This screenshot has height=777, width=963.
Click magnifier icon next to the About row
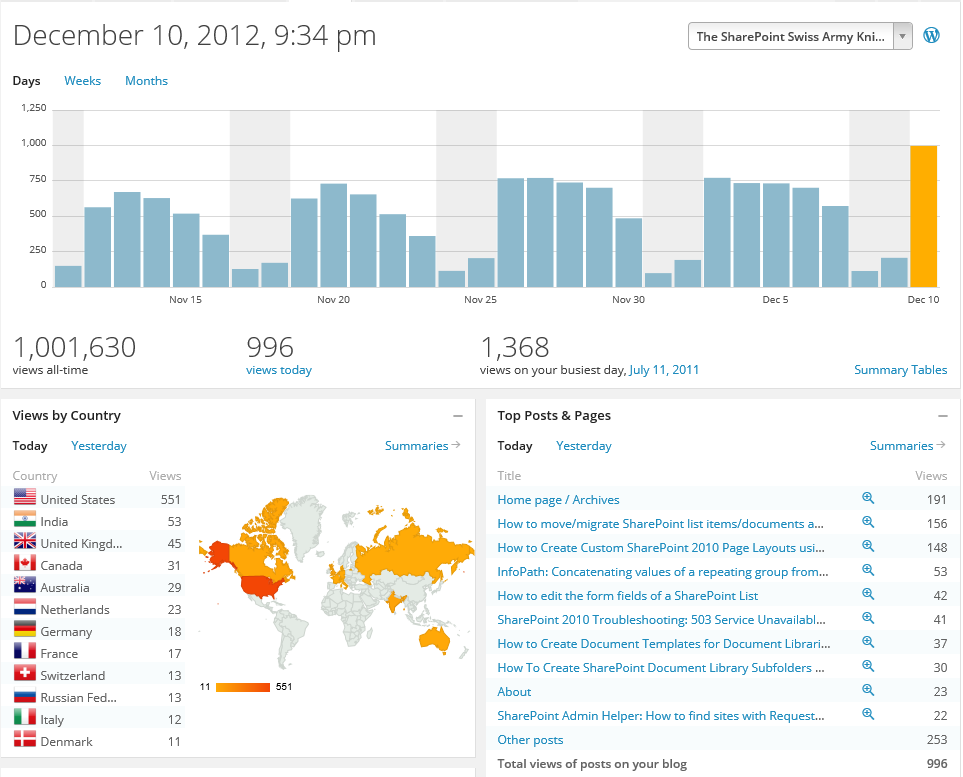point(868,691)
